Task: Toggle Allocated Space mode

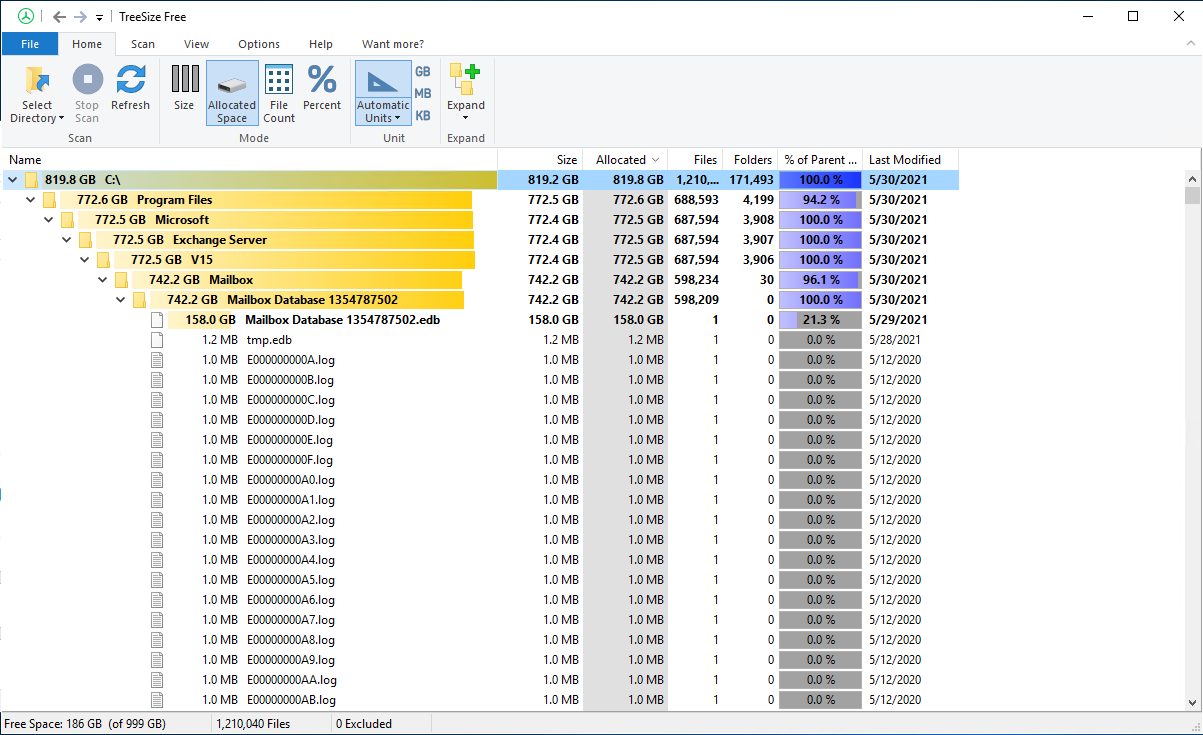Action: coord(232,94)
